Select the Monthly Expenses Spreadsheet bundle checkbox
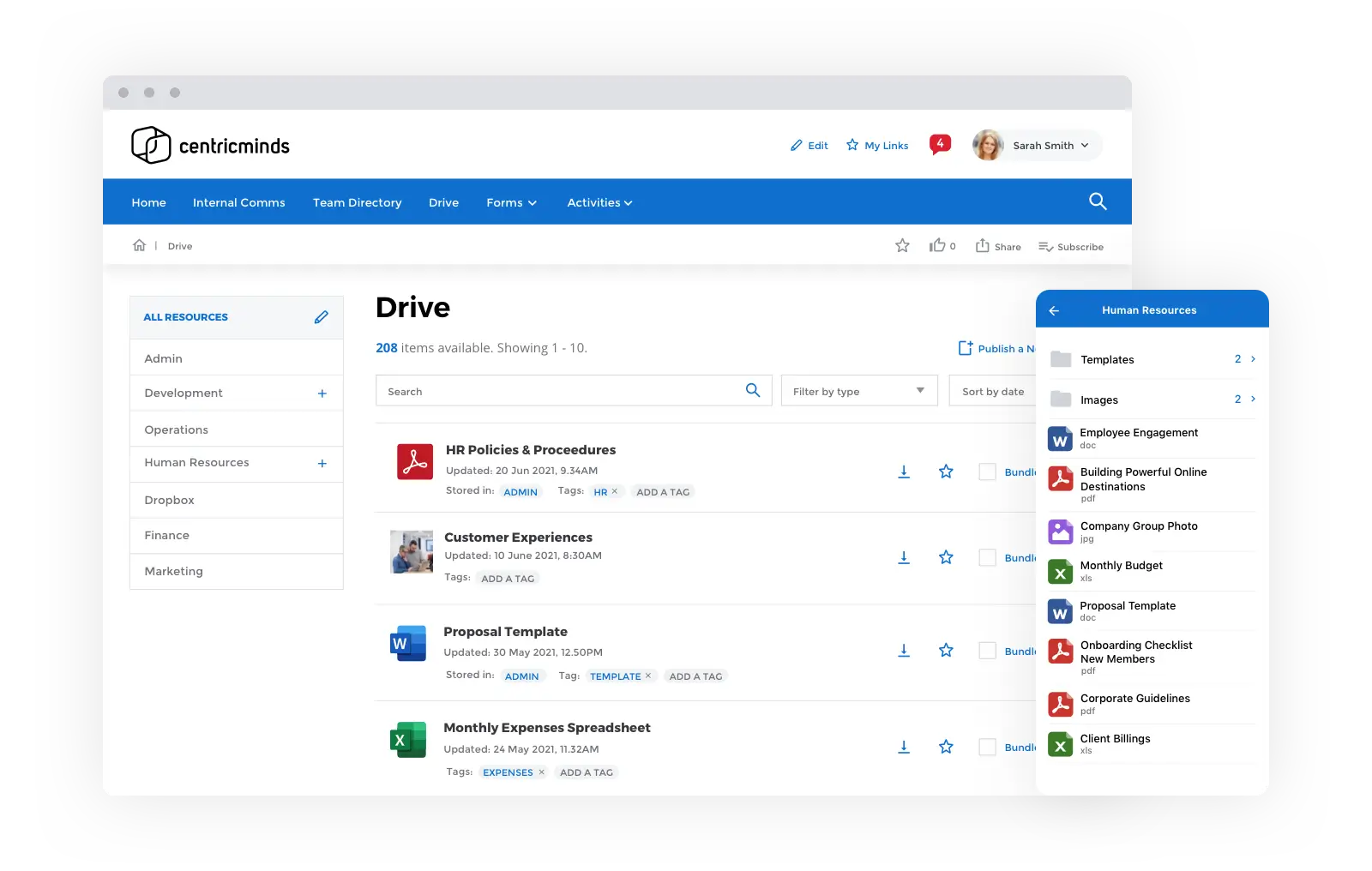Image resolution: width=1372 pixels, height=871 pixels. [x=988, y=747]
